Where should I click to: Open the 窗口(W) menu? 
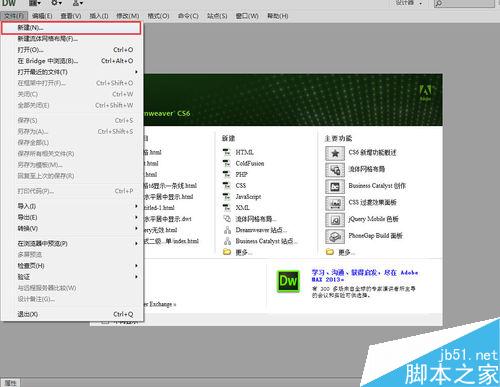tap(247, 16)
